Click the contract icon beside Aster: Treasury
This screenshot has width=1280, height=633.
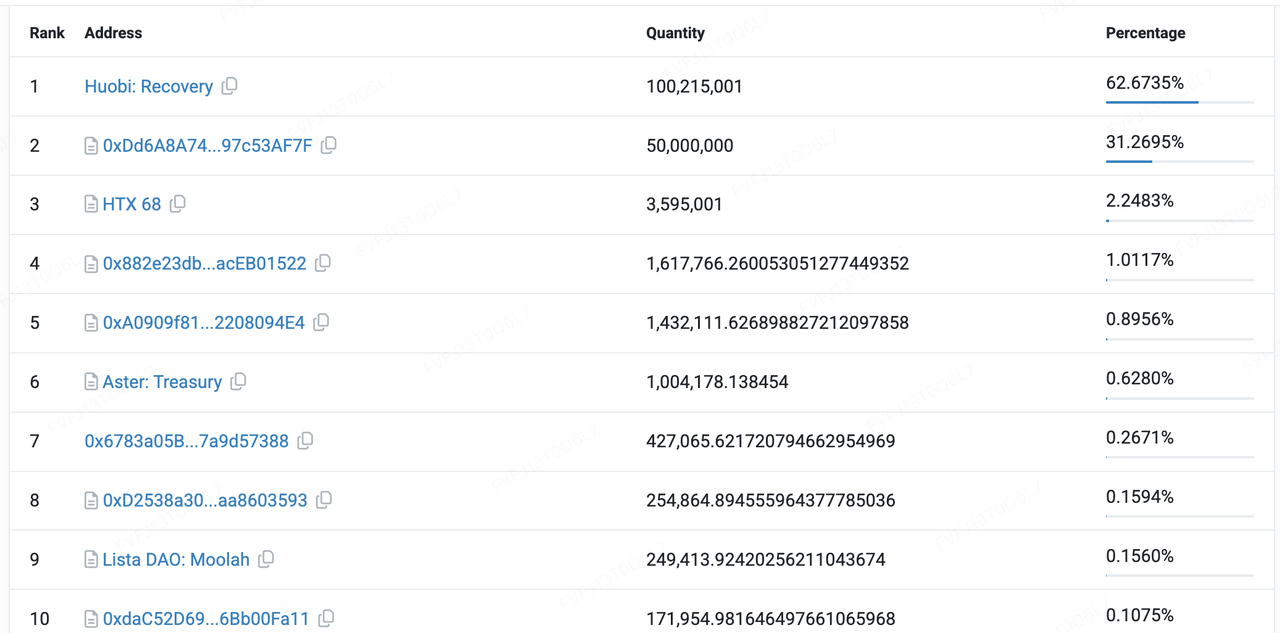point(91,382)
